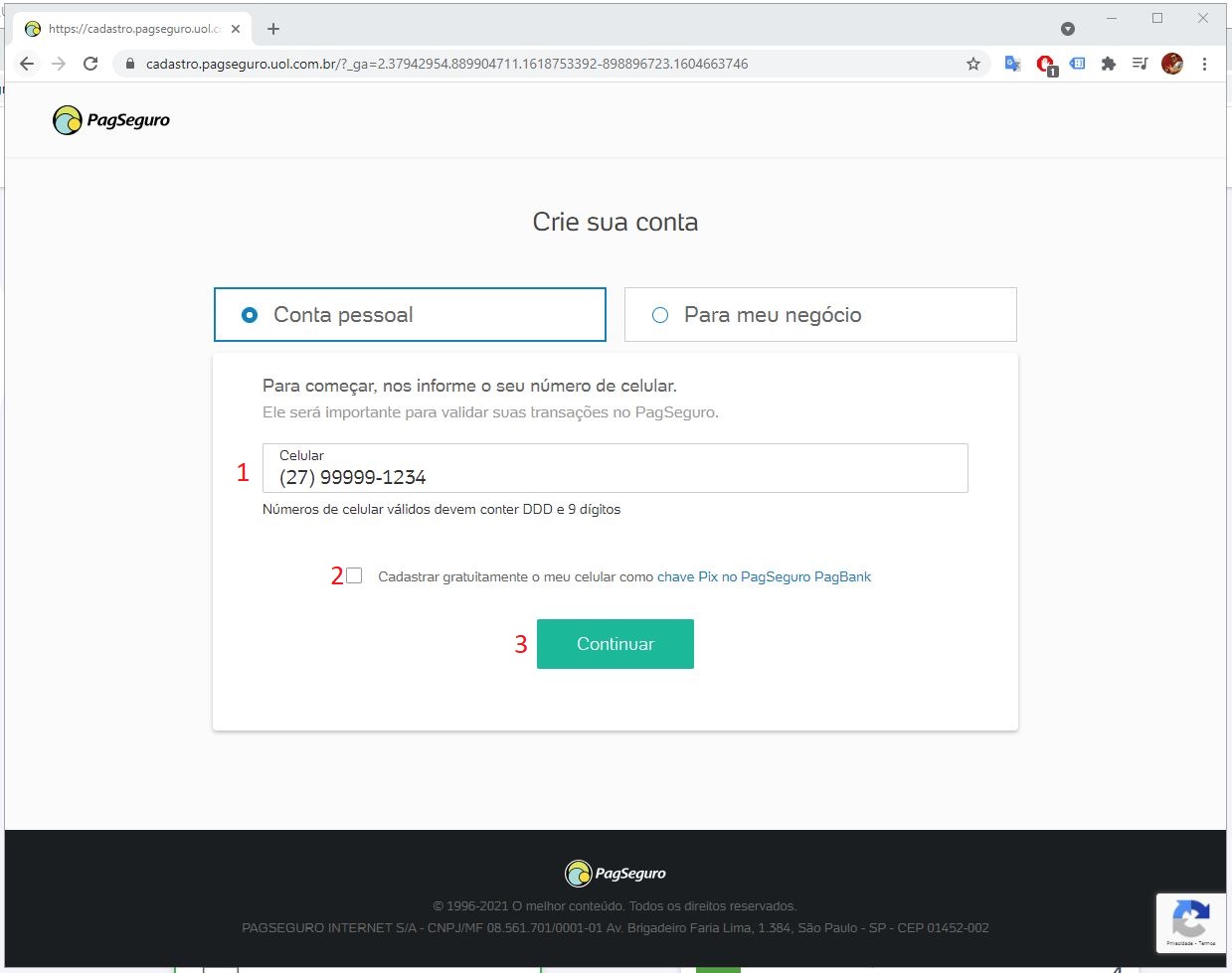Bookmark this page with the star

tap(973, 64)
